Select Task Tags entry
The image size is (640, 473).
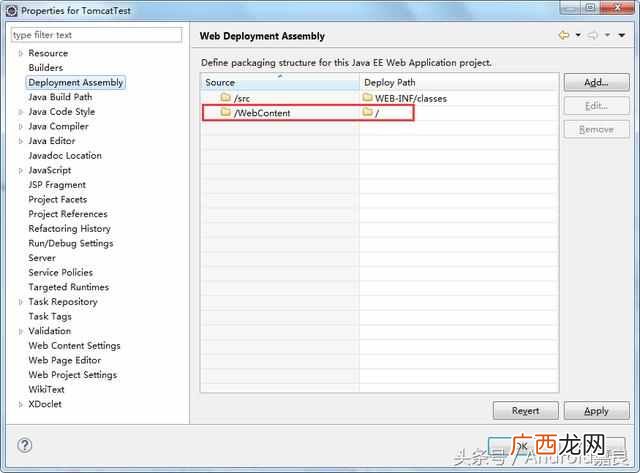point(50,316)
